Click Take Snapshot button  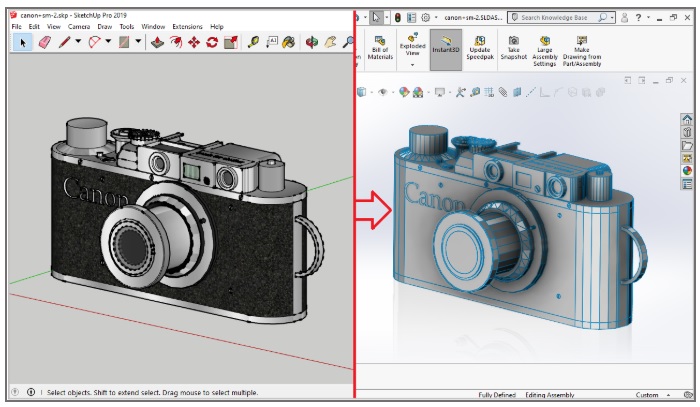514,47
